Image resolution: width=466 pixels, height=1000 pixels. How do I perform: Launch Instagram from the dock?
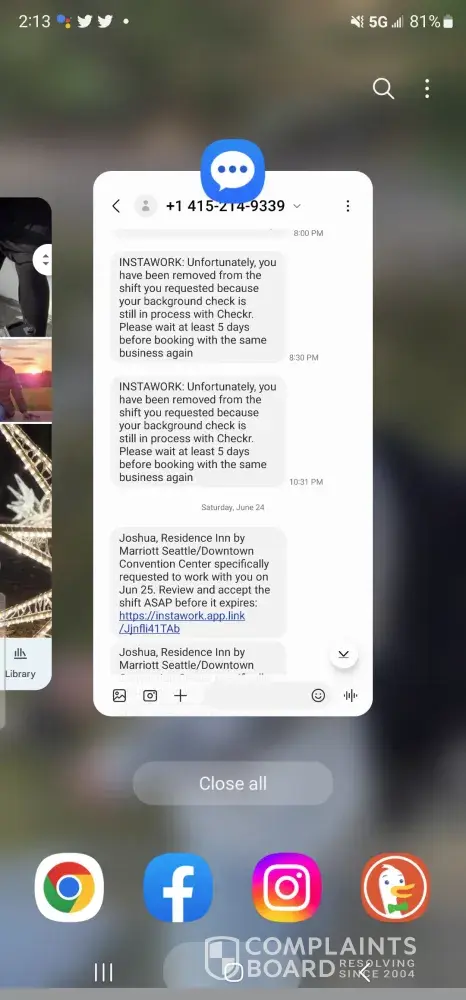tap(287, 887)
